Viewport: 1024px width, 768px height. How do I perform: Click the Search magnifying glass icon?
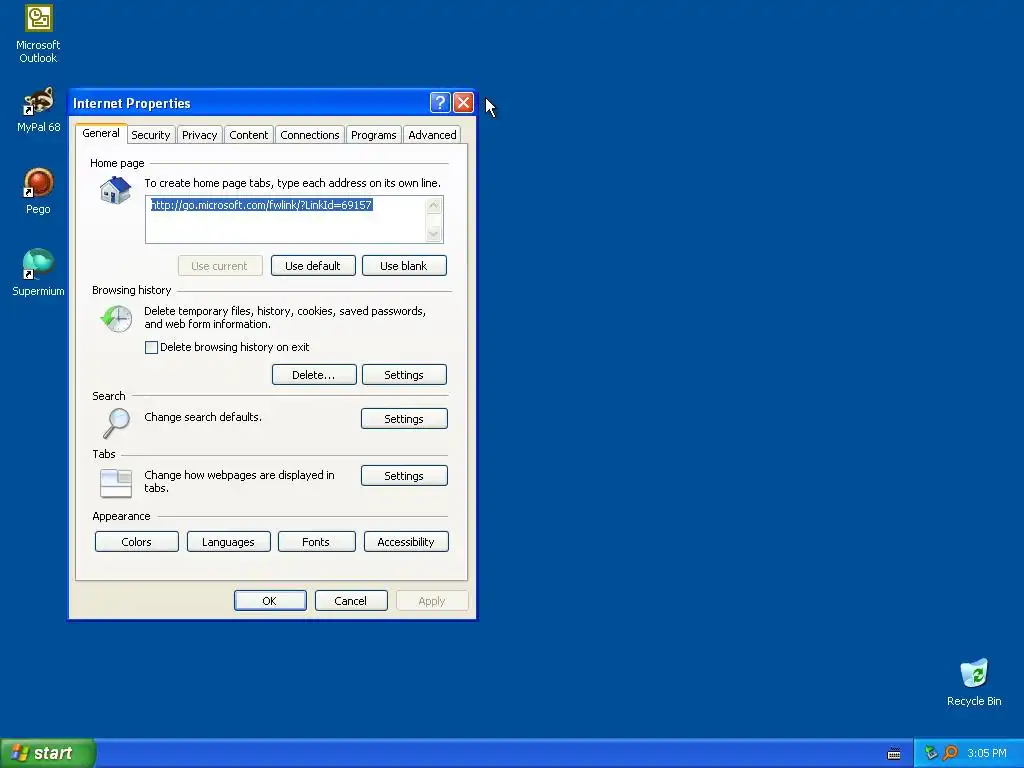pyautogui.click(x=116, y=423)
